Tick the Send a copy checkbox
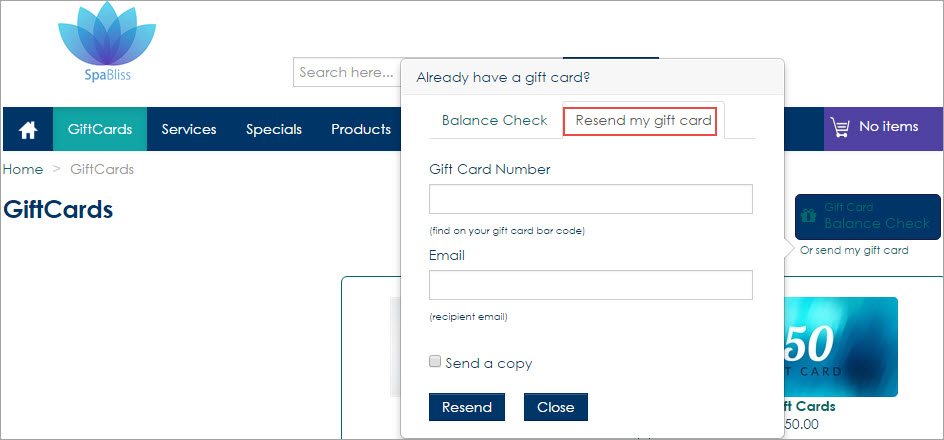The width and height of the screenshot is (944, 440). click(x=435, y=361)
